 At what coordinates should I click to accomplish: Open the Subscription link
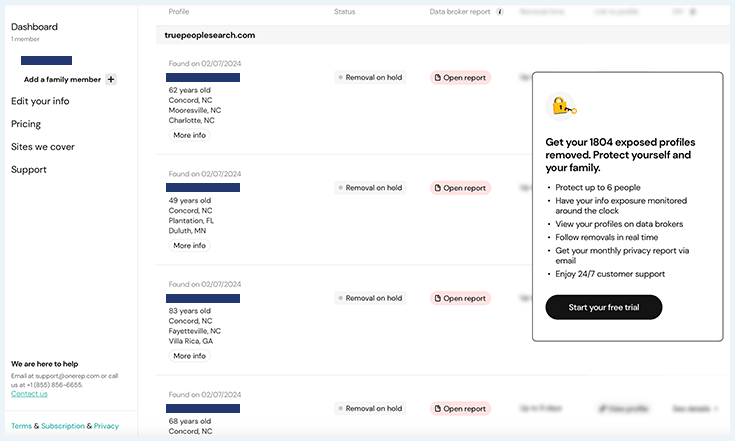pyautogui.click(x=63, y=426)
